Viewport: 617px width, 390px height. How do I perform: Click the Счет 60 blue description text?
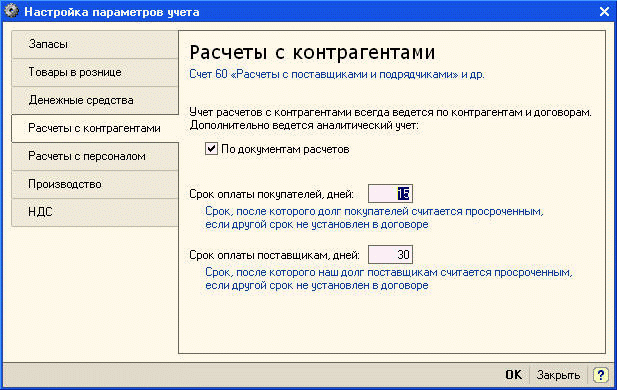[x=337, y=74]
